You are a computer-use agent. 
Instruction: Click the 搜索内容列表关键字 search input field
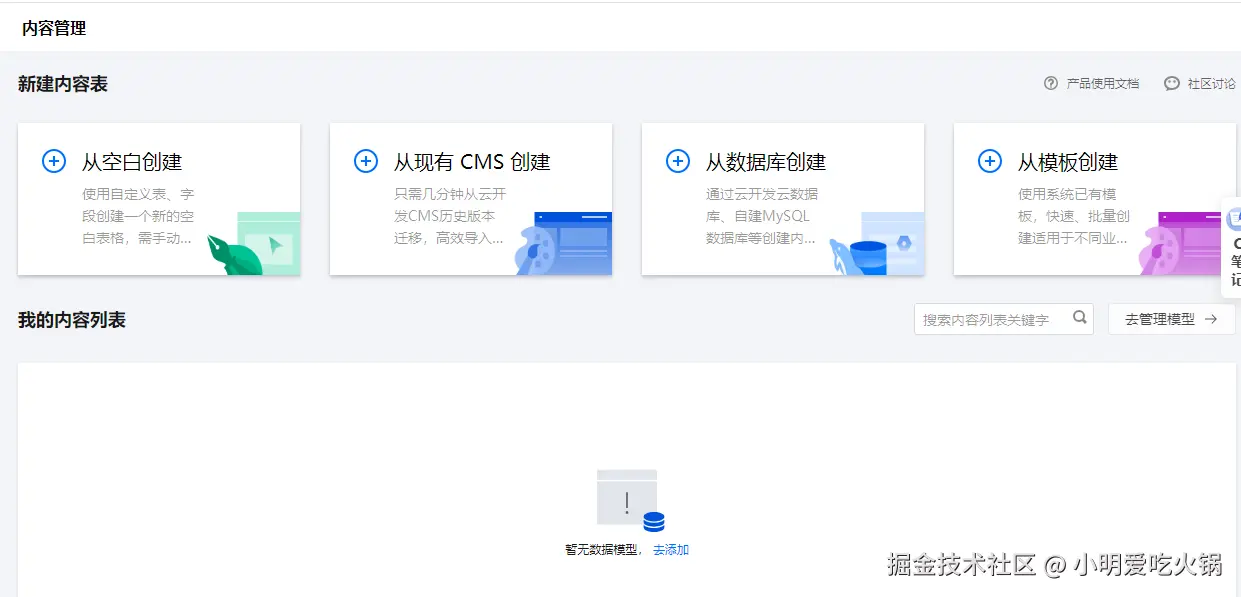tap(990, 318)
